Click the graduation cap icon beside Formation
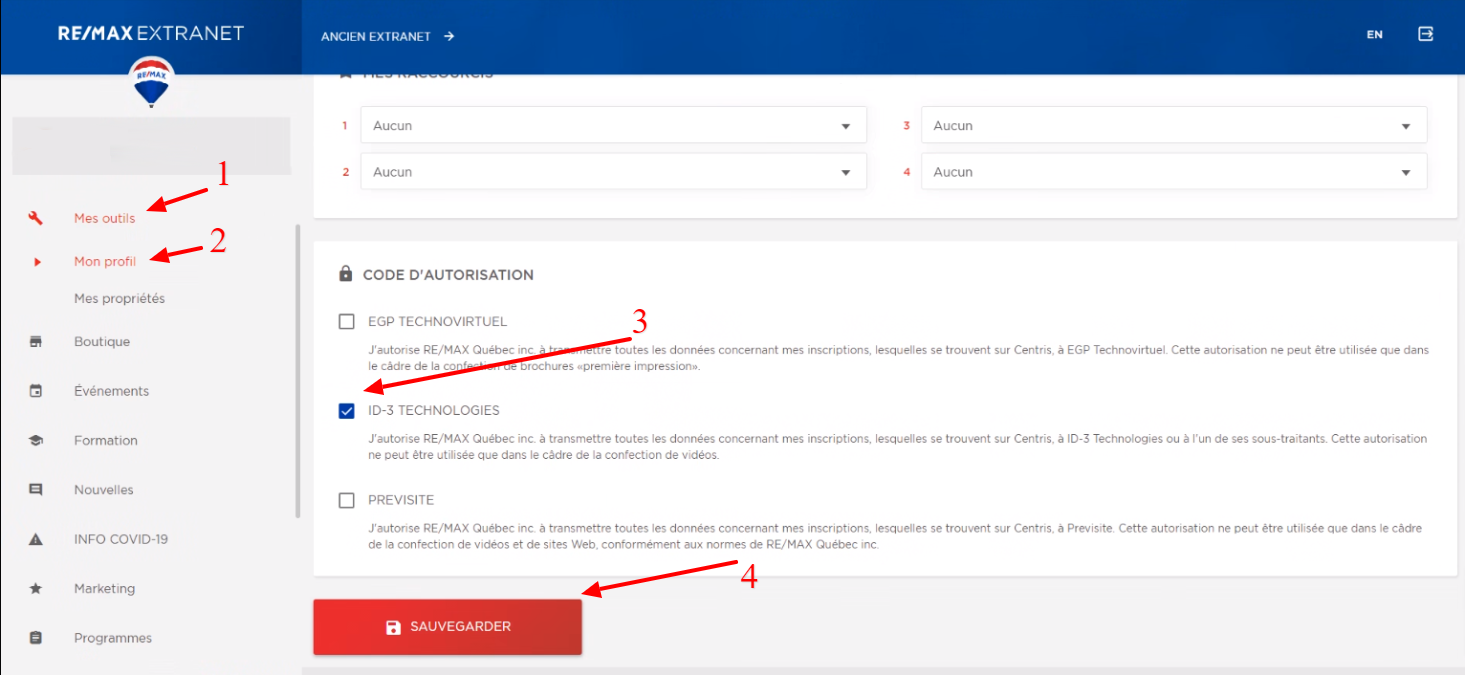The image size is (1465, 675). point(36,440)
